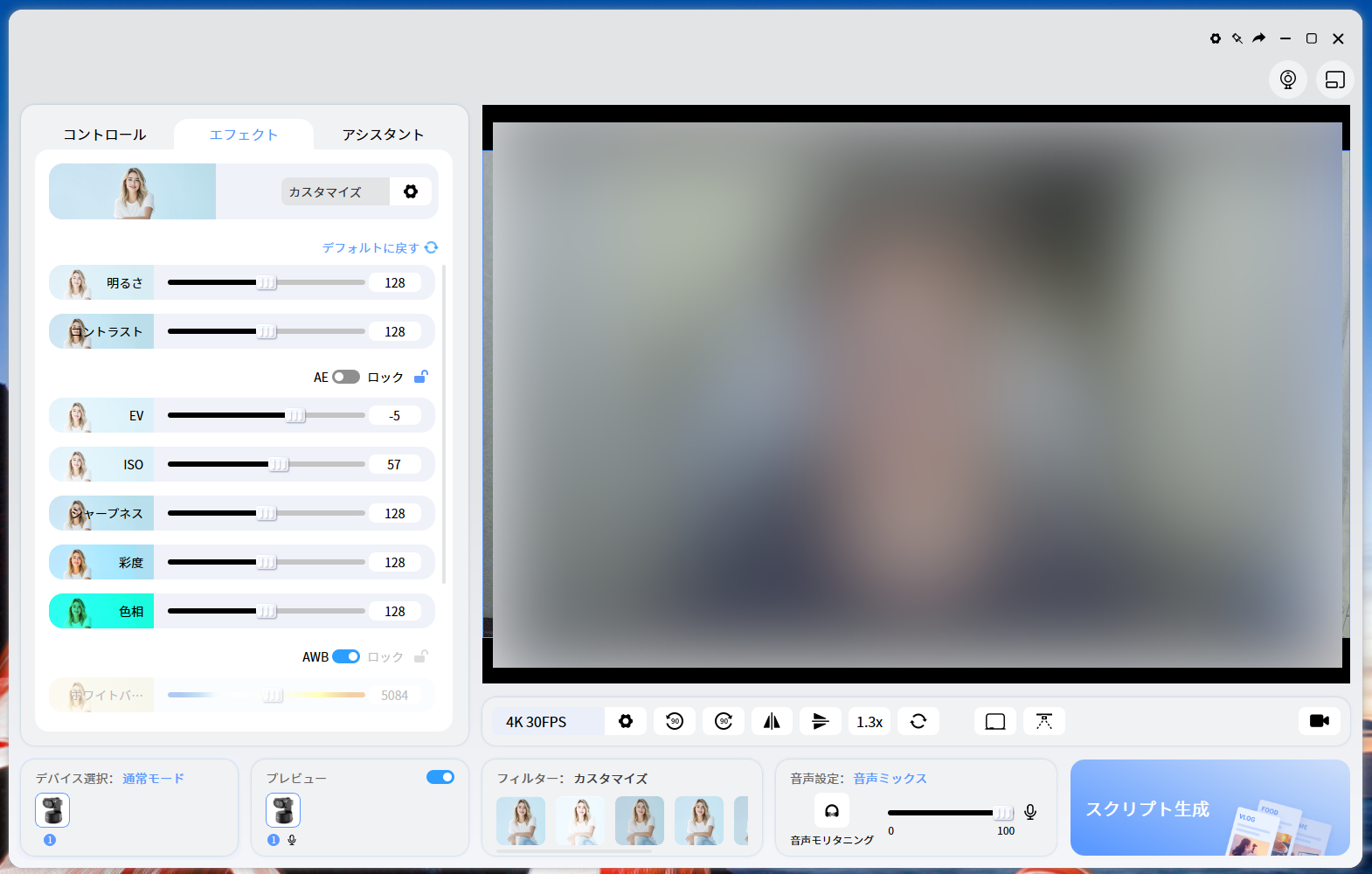Viewport: 1372px width, 874px height.
Task: Open the 1.3x zoom selector
Action: pyautogui.click(x=870, y=721)
